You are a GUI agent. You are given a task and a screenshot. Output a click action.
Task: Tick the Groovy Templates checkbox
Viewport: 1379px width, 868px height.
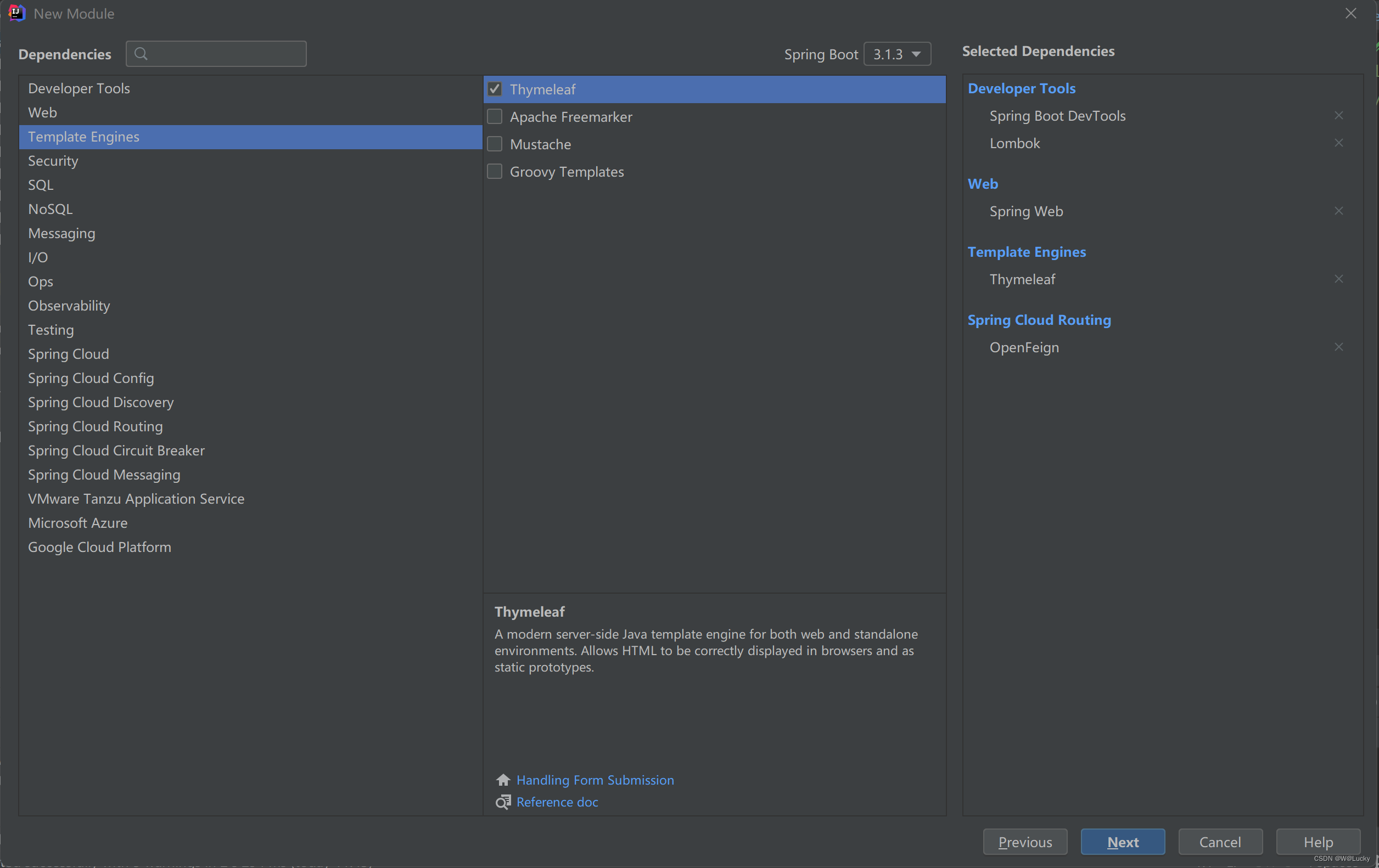[494, 172]
